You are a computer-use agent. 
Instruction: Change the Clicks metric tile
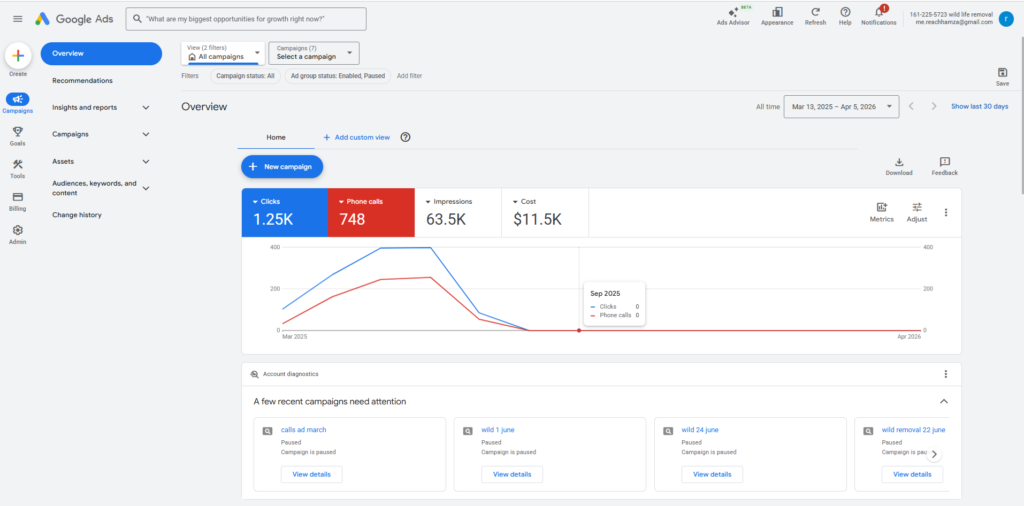tap(285, 212)
